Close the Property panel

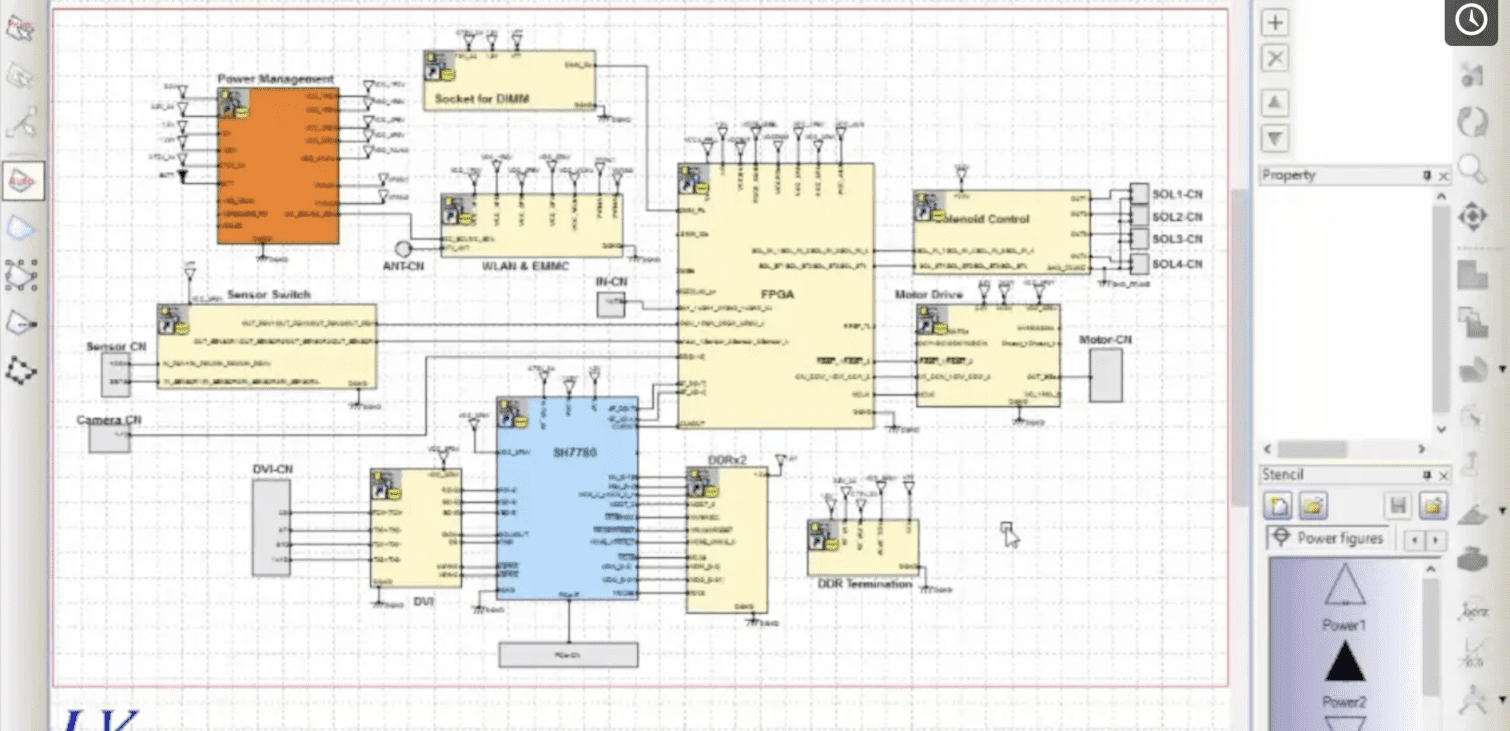1444,175
